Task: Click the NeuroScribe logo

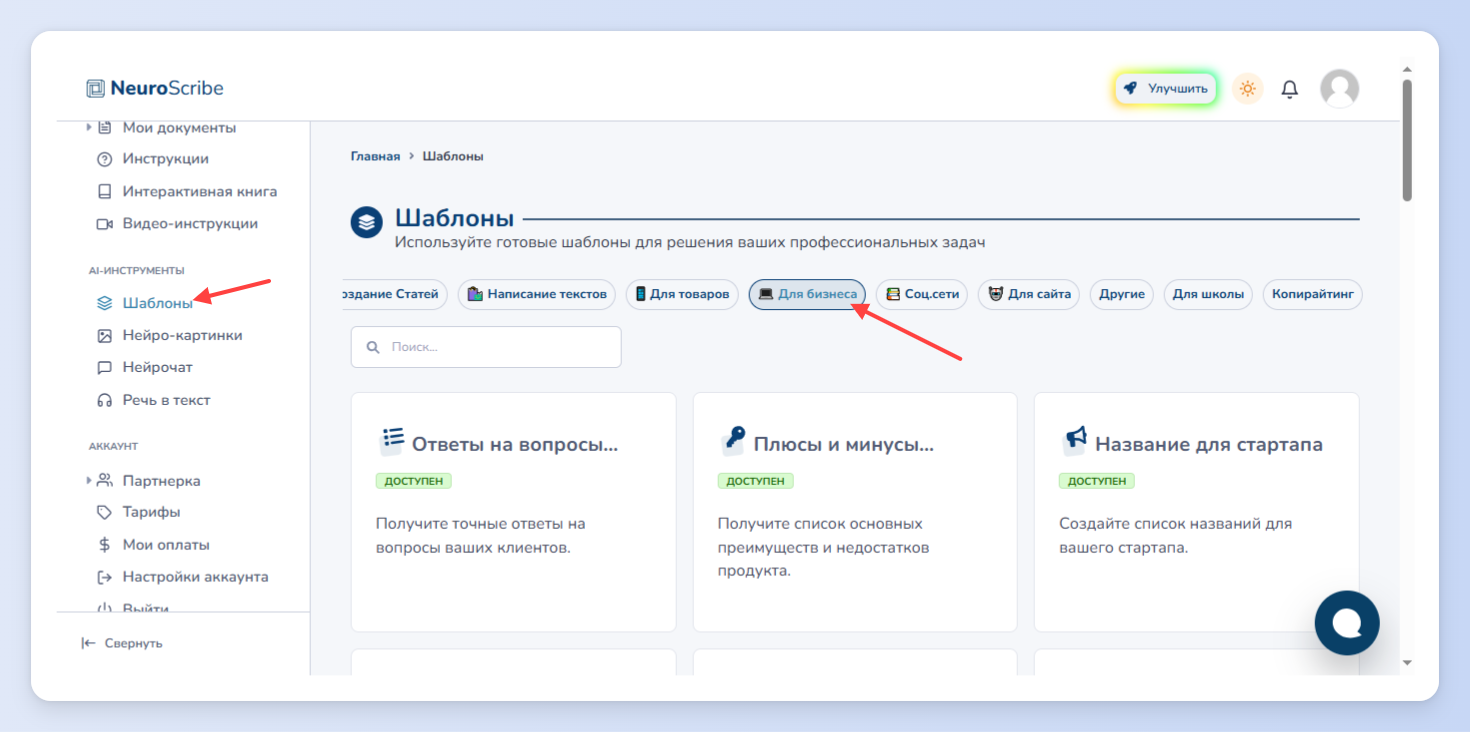Action: coord(155,88)
